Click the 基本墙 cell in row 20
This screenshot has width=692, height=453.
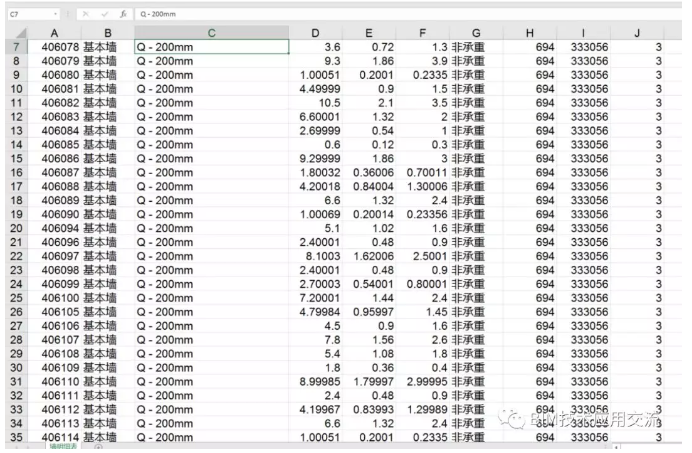108,228
